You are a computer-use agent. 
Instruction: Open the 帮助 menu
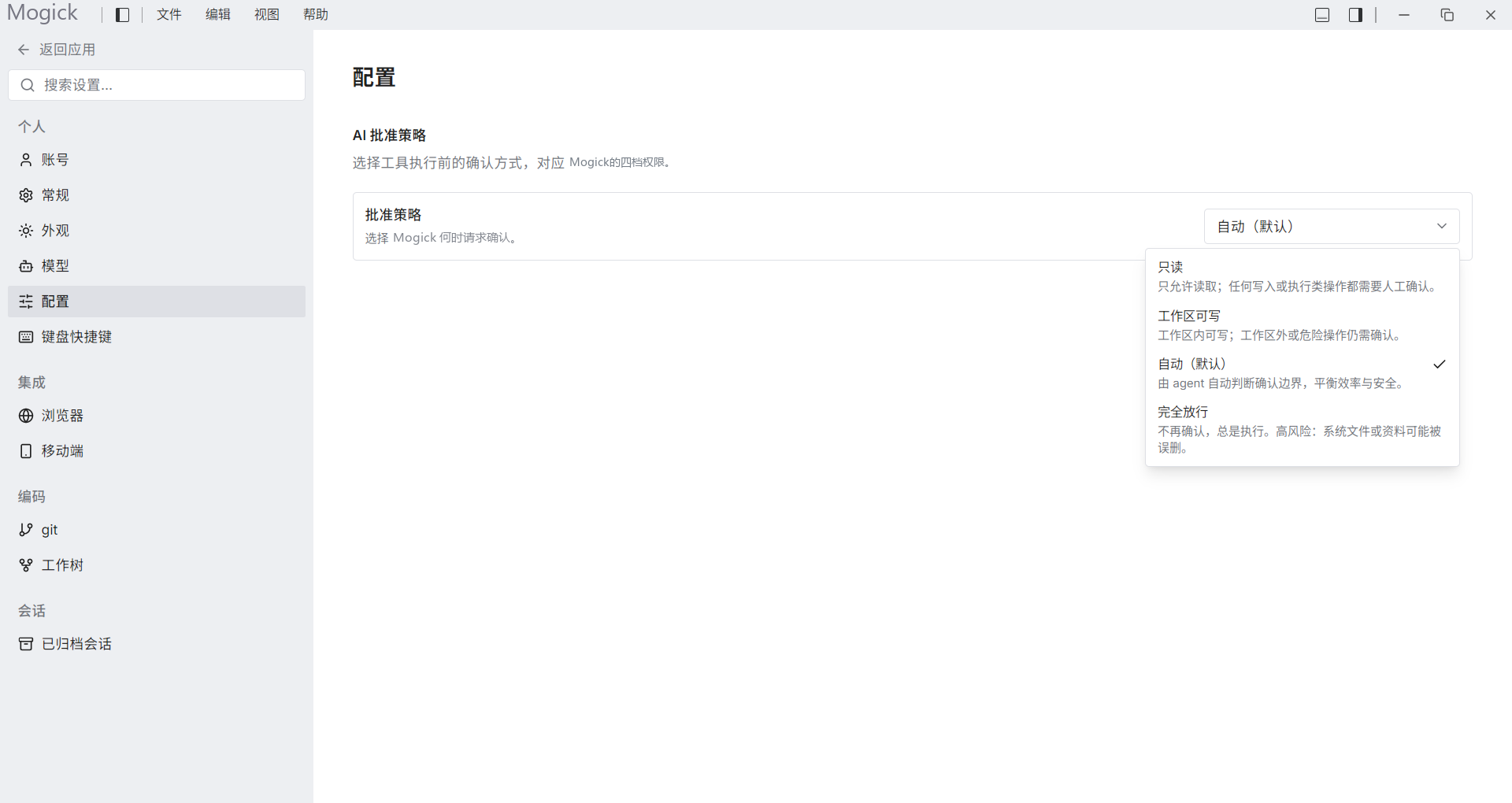(316, 15)
